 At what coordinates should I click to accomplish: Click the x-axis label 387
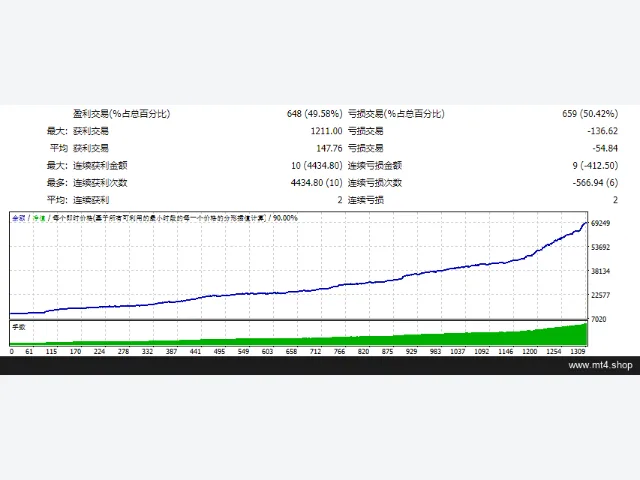point(171,351)
